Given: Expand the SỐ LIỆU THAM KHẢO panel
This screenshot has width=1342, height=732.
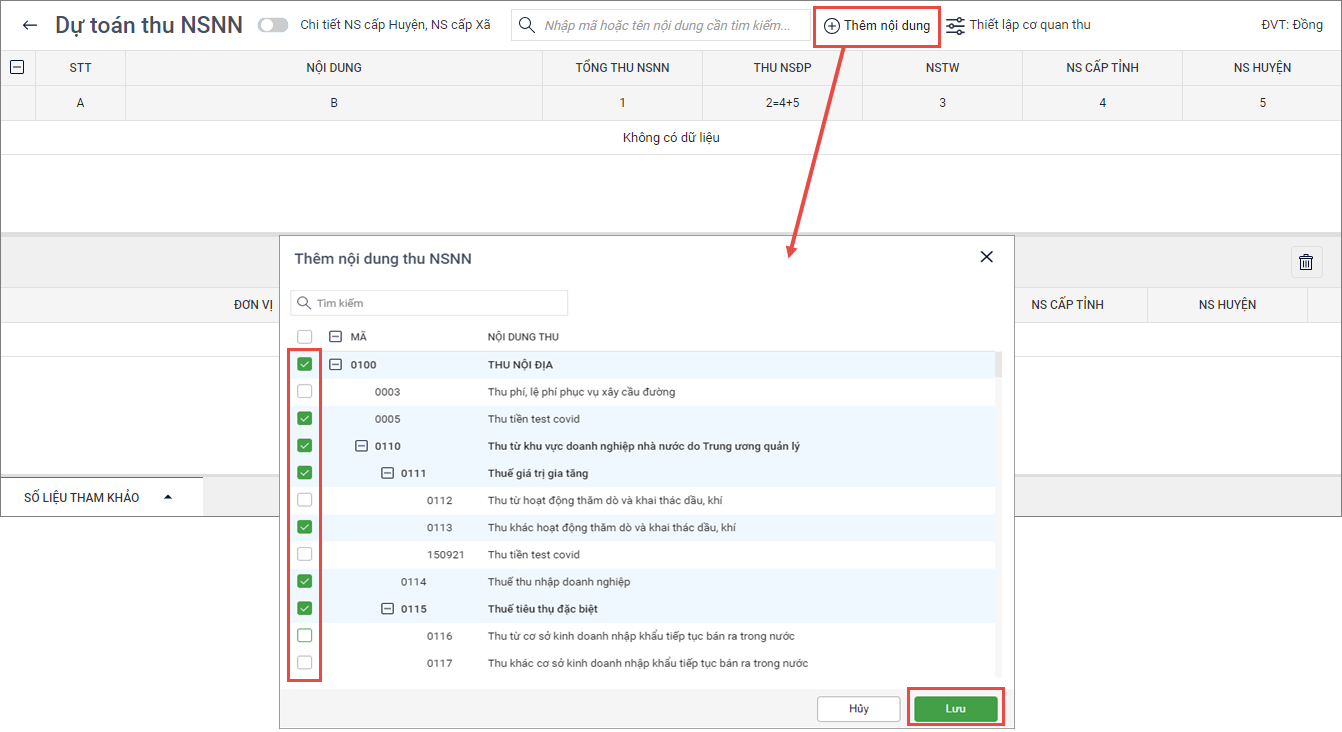Looking at the screenshot, I should (x=167, y=497).
